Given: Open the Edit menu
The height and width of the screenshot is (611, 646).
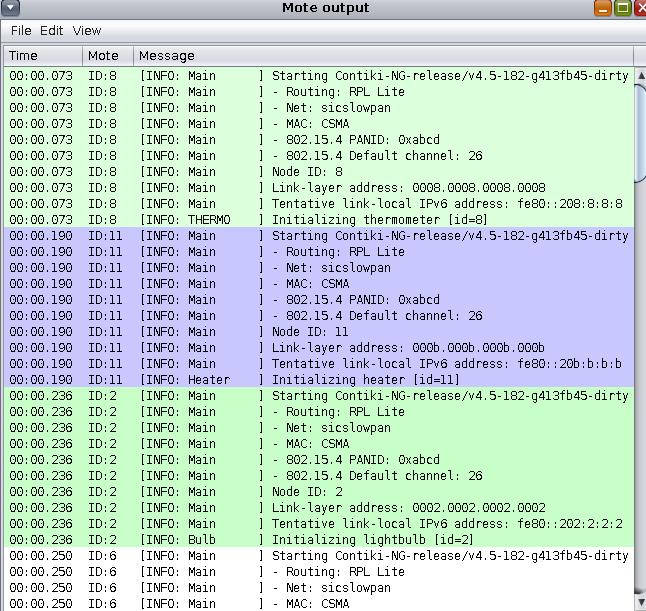Looking at the screenshot, I should pos(51,31).
